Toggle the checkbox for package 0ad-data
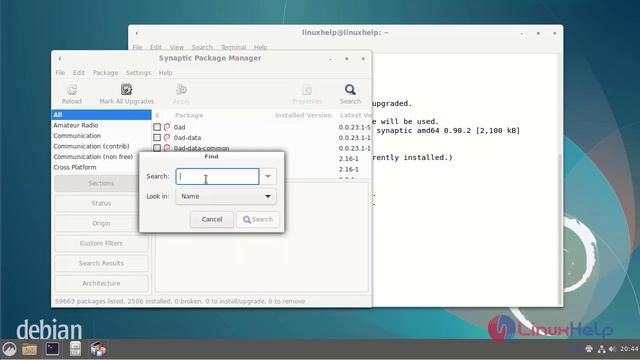This screenshot has width=640, height=360. tap(157, 138)
